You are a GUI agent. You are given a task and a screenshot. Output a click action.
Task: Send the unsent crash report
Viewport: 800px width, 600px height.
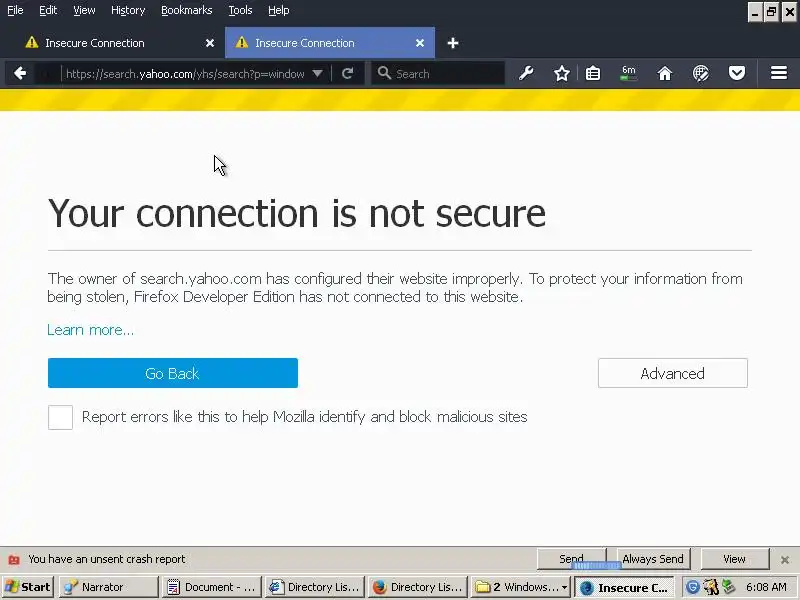571,559
